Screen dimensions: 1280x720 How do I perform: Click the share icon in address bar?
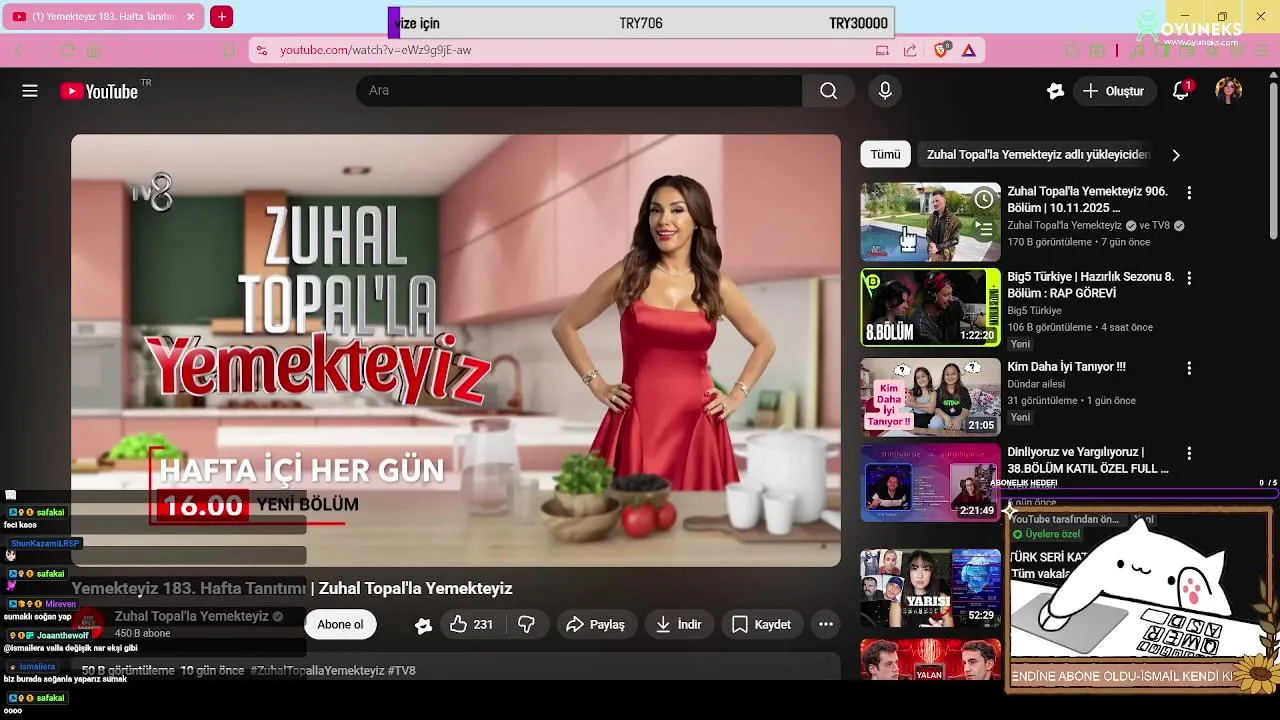(x=910, y=50)
